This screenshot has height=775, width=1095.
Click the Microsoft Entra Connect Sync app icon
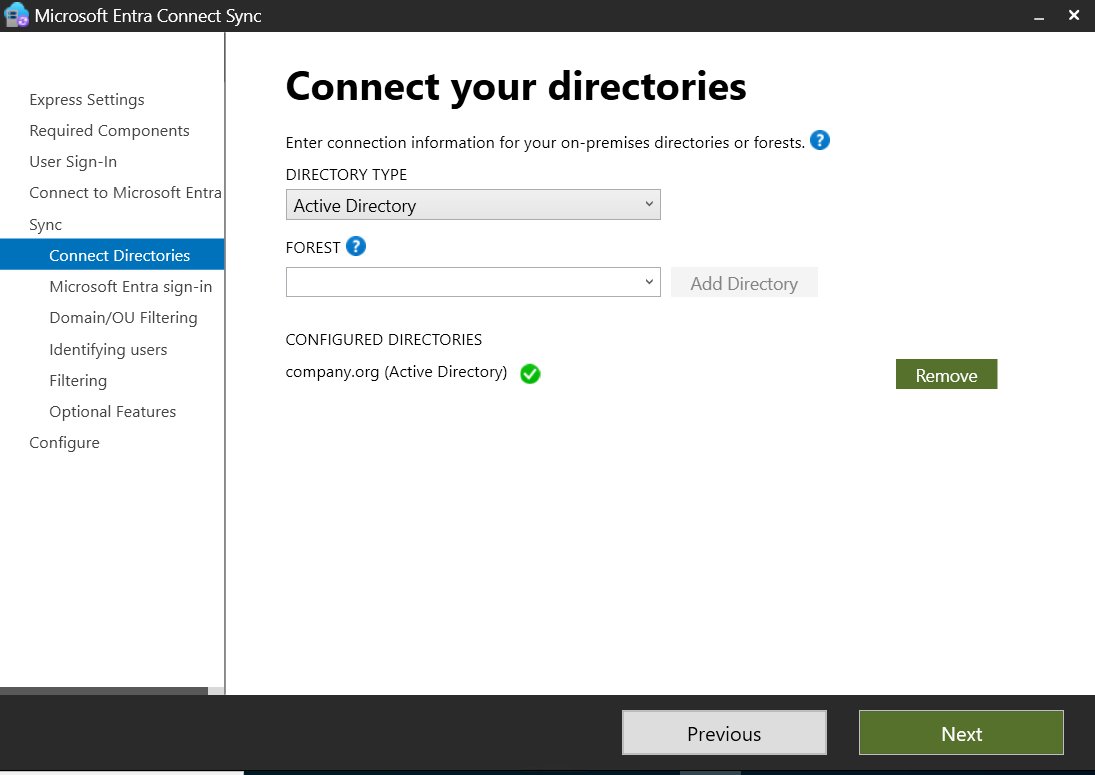(16, 16)
